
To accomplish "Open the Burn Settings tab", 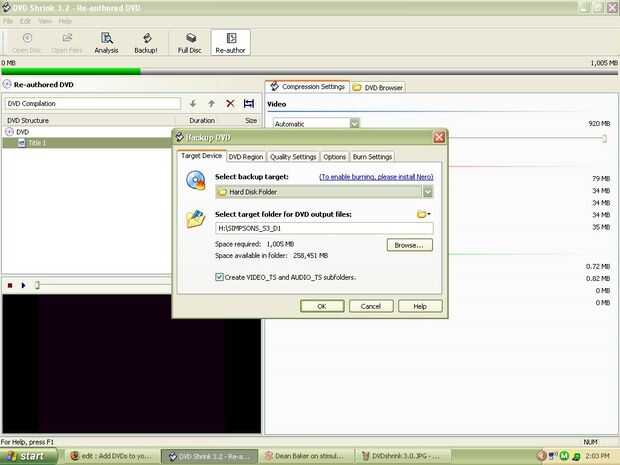I will point(372,157).
